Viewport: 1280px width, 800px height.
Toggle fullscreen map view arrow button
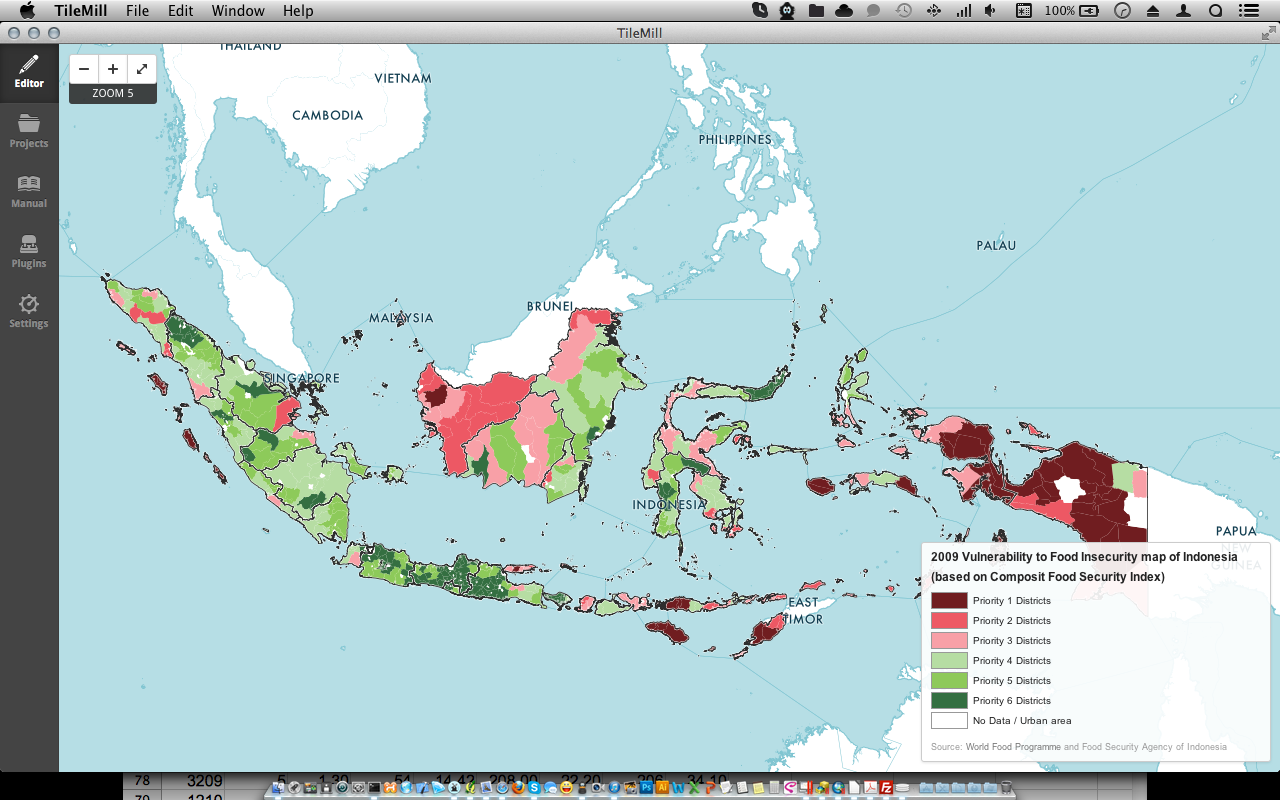coord(142,69)
